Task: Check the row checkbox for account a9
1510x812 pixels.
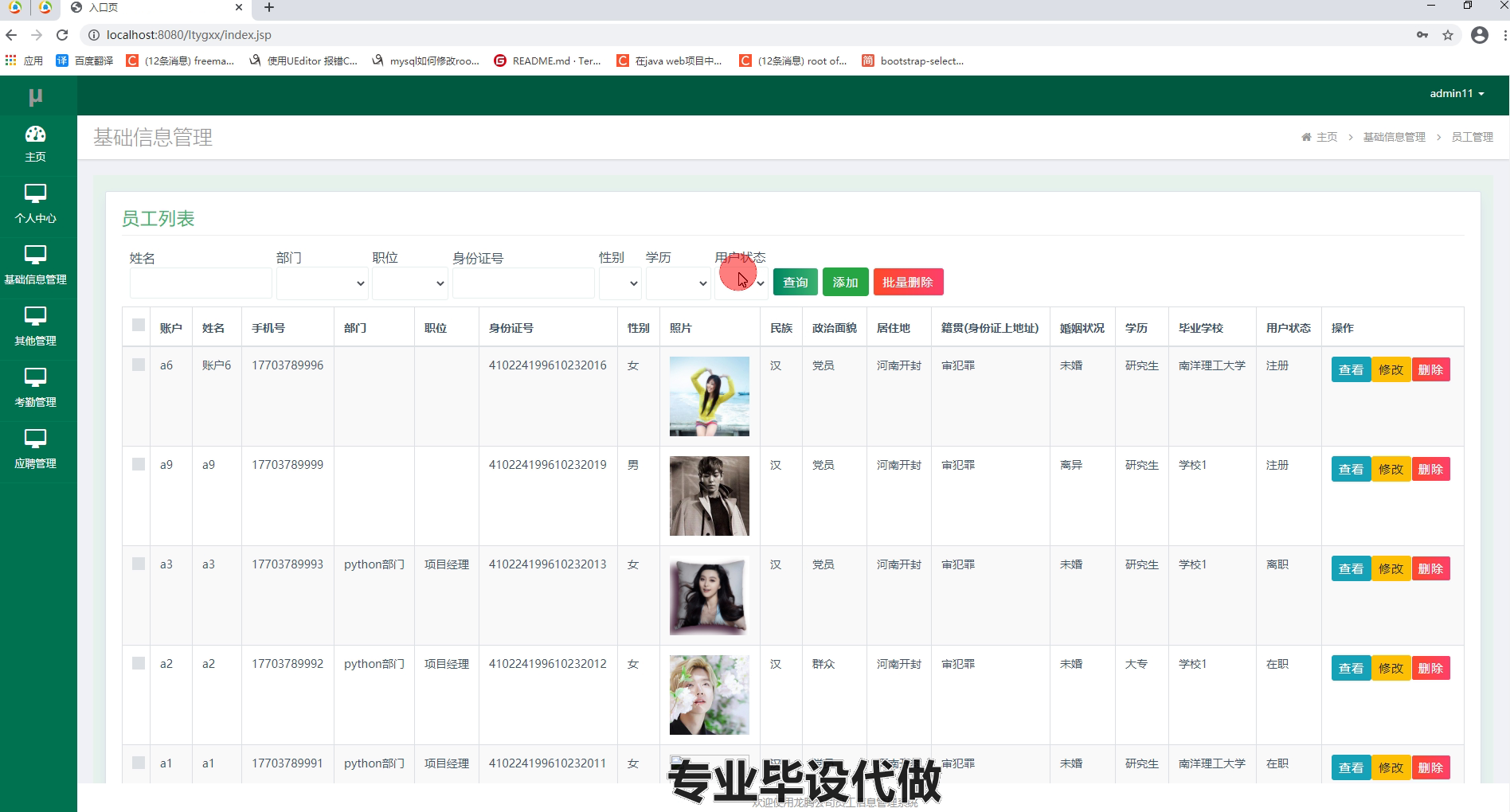Action: pyautogui.click(x=139, y=464)
